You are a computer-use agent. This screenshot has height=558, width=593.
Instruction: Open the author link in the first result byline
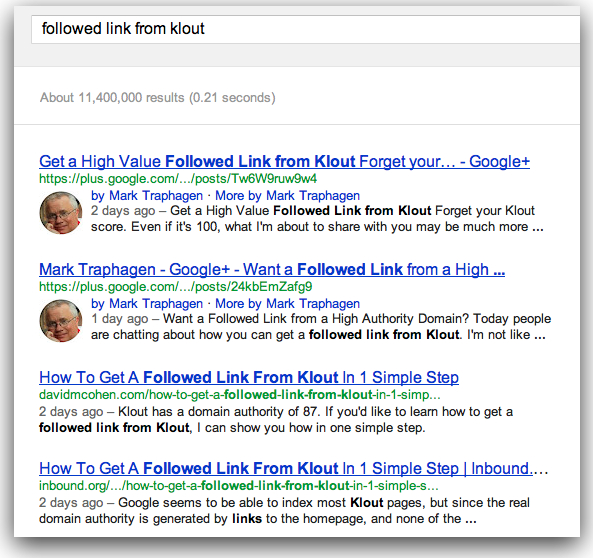click(x=147, y=196)
